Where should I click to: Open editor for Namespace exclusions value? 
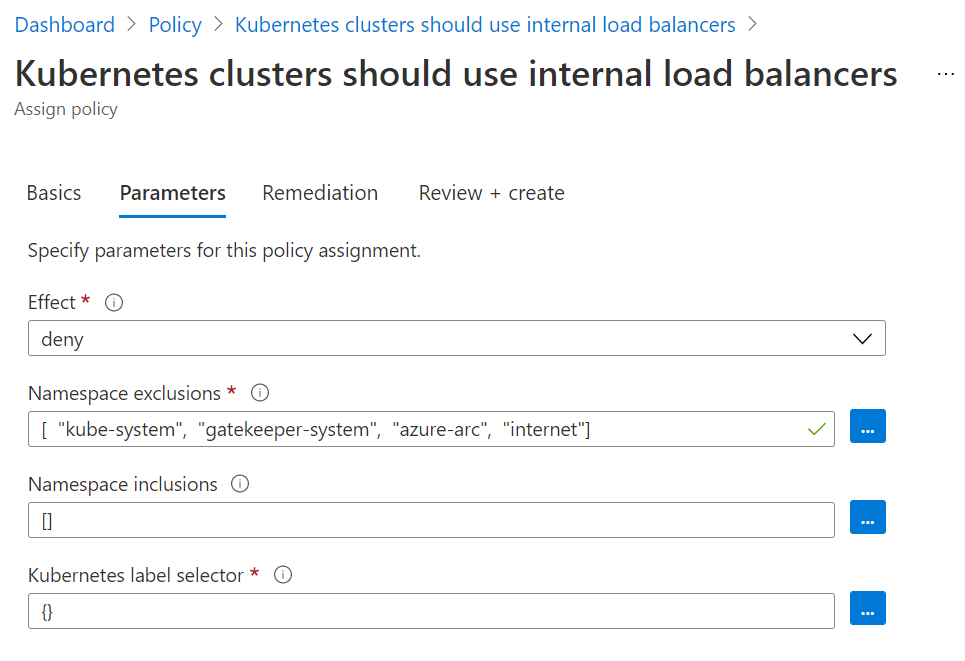pos(868,426)
